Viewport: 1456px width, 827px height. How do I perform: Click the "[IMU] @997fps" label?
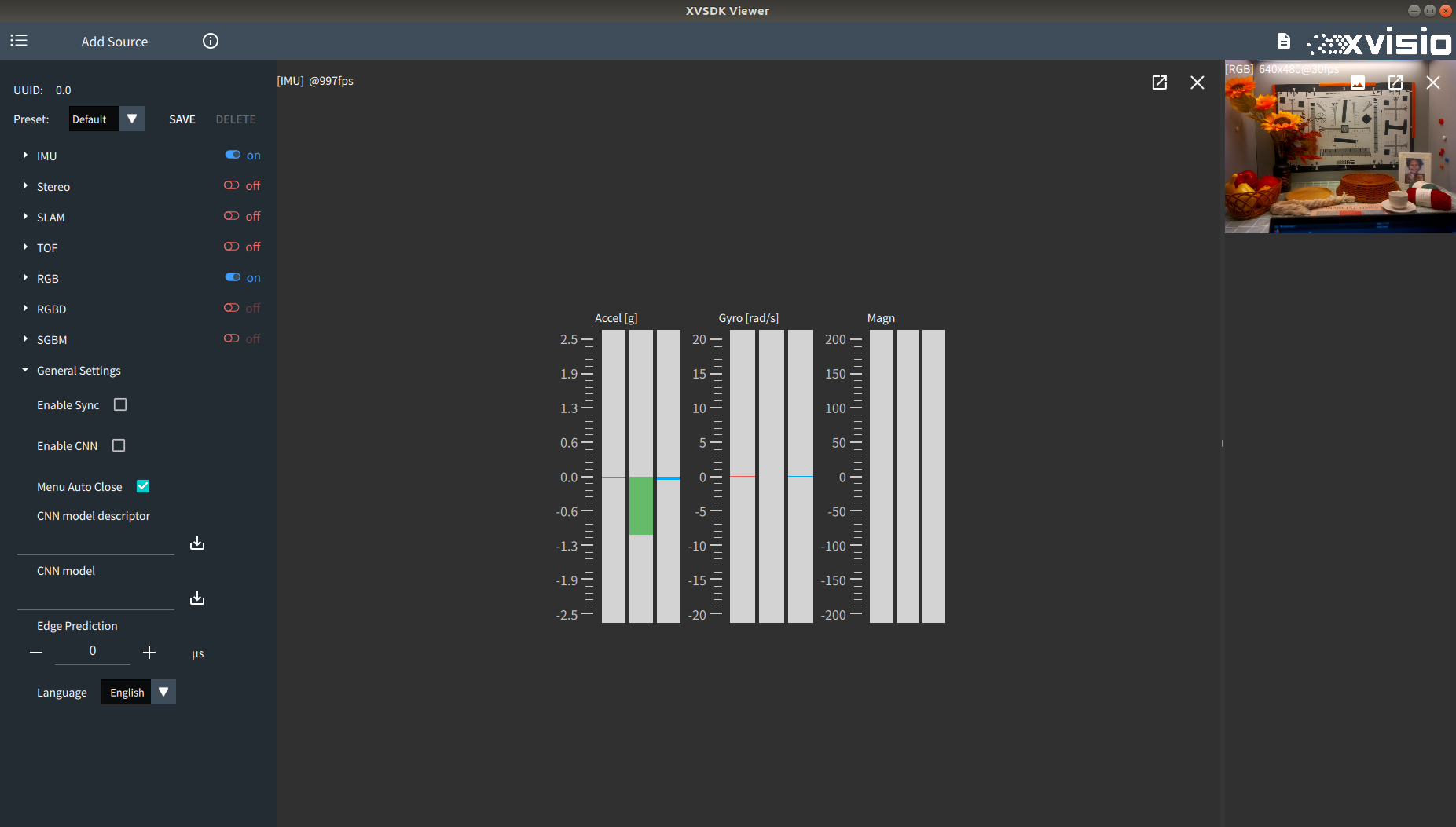coord(315,81)
